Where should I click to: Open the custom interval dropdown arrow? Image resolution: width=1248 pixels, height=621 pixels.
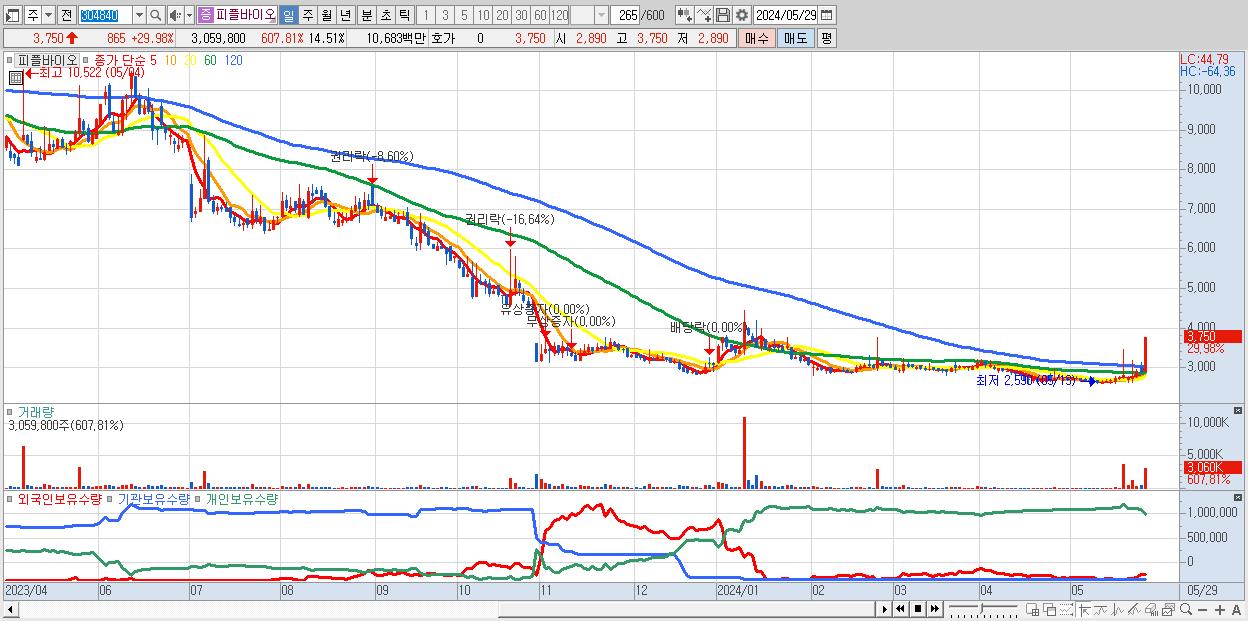pos(601,15)
